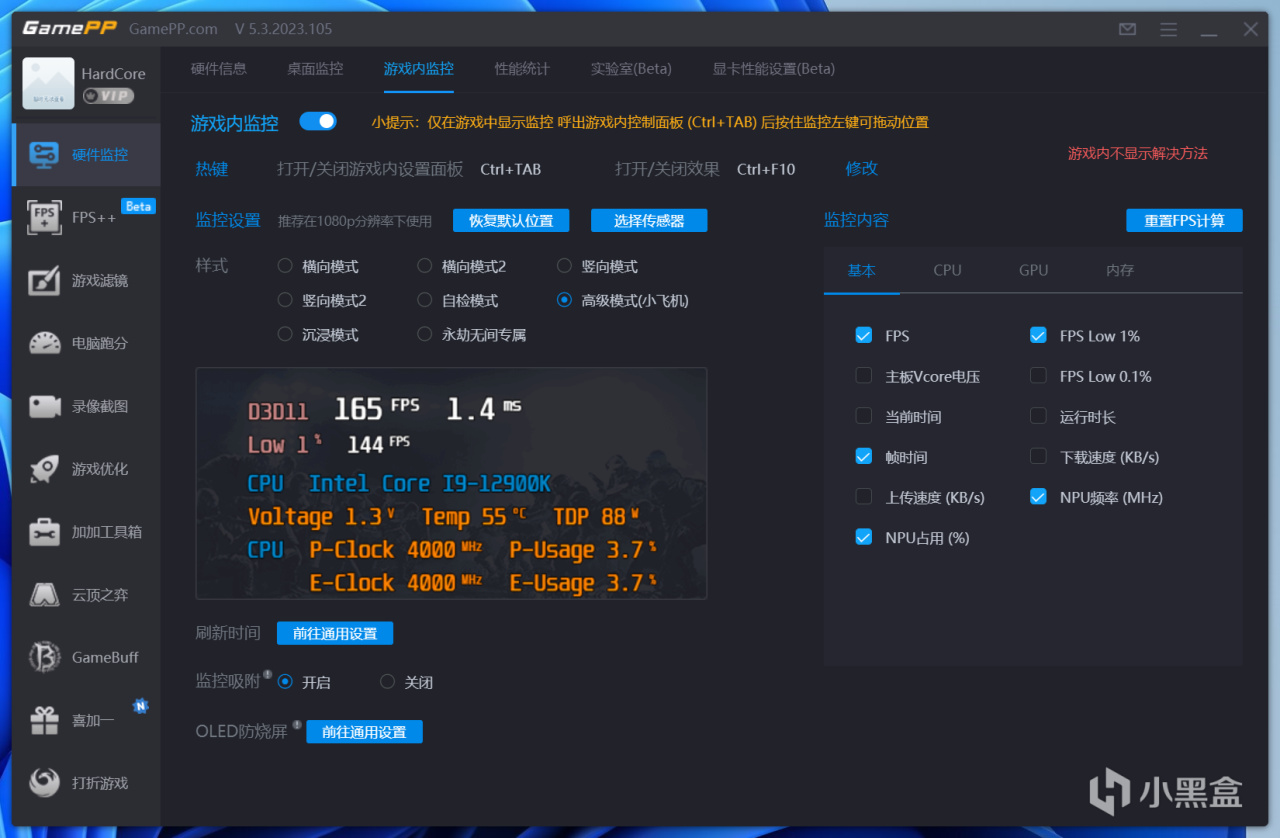Uncheck the NPU占用 (%) checkbox
This screenshot has width=1280, height=838.
coord(864,537)
